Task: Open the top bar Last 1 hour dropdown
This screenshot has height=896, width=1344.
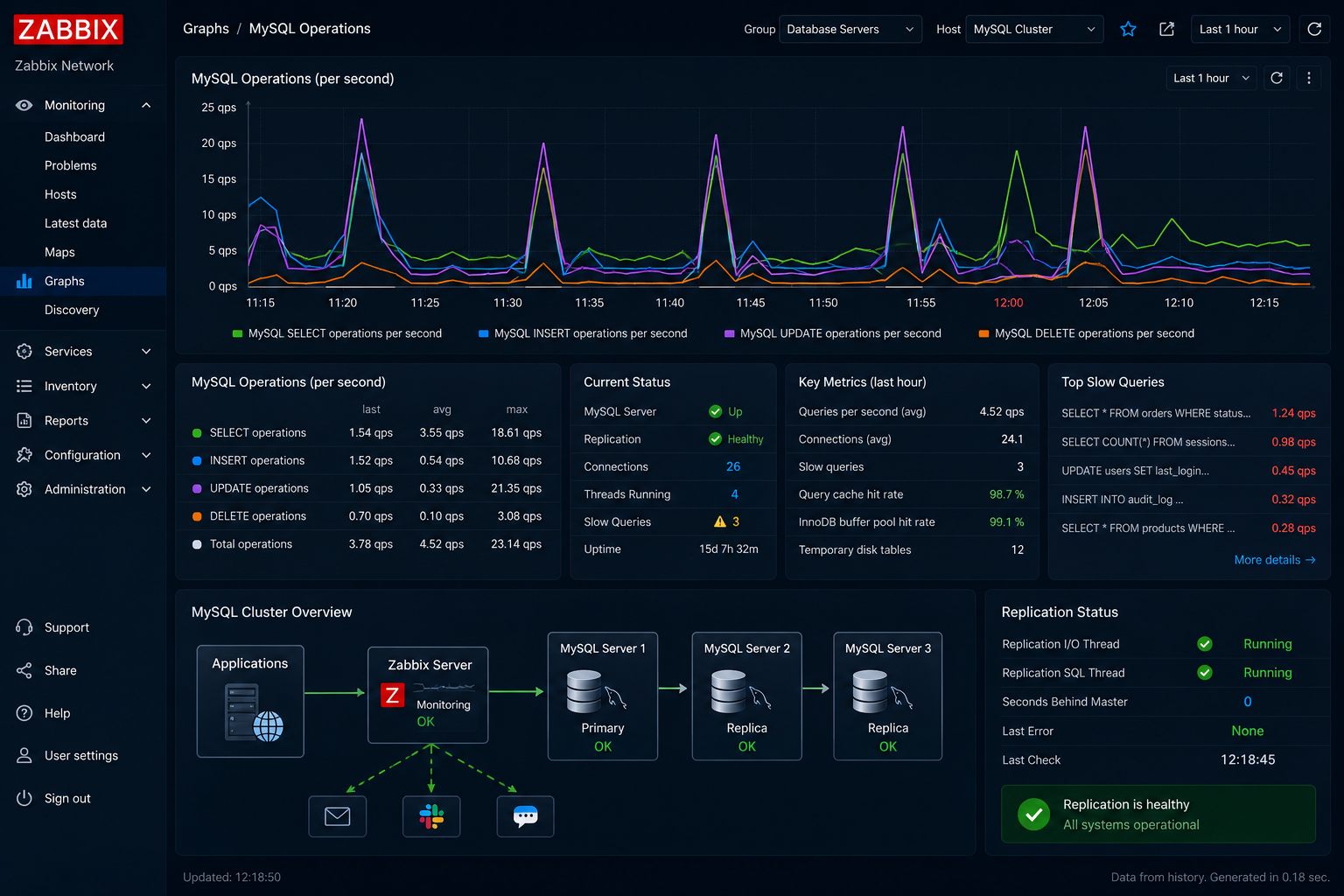Action: coord(1240,29)
